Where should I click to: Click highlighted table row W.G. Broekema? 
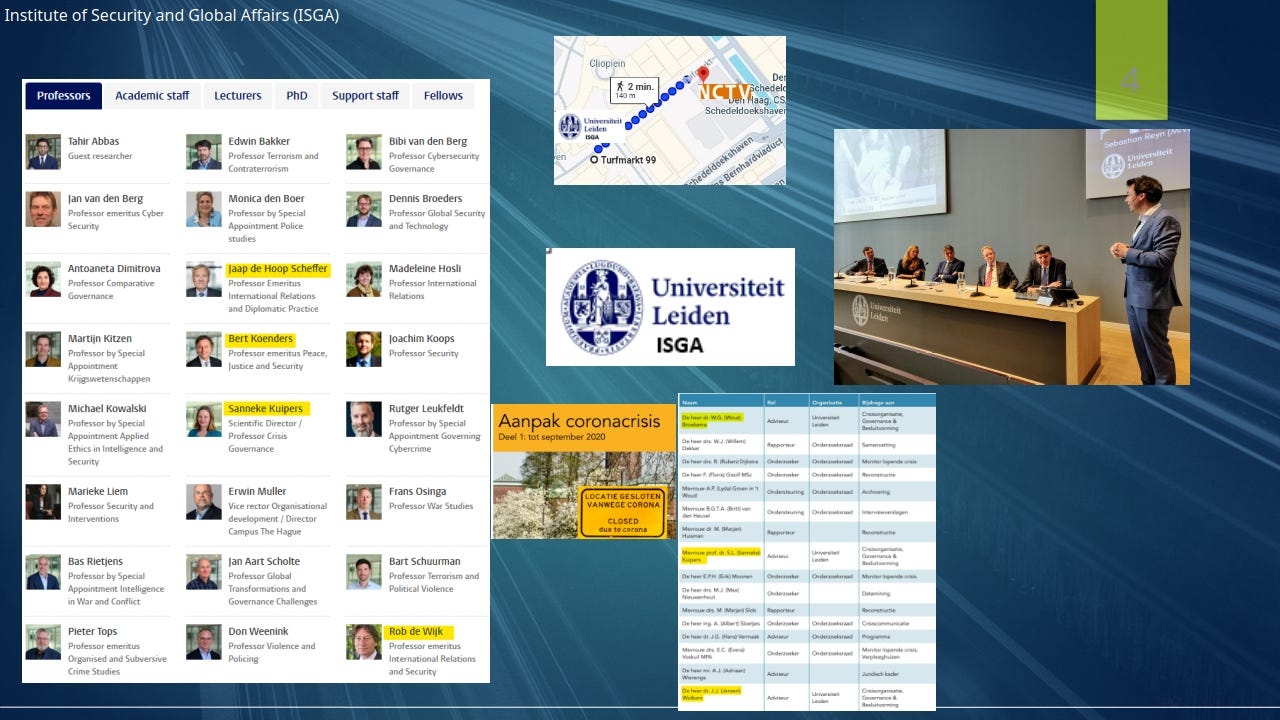[807, 421]
